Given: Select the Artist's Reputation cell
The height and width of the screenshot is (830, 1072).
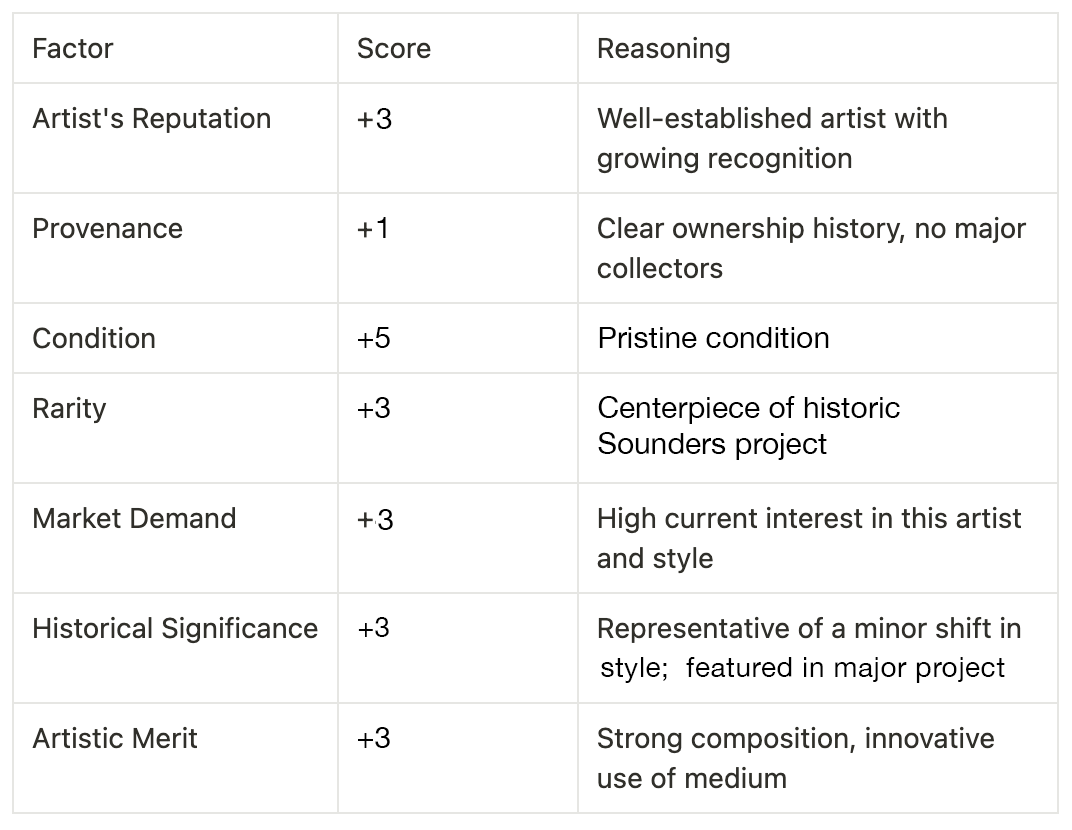Looking at the screenshot, I should pos(152,118).
